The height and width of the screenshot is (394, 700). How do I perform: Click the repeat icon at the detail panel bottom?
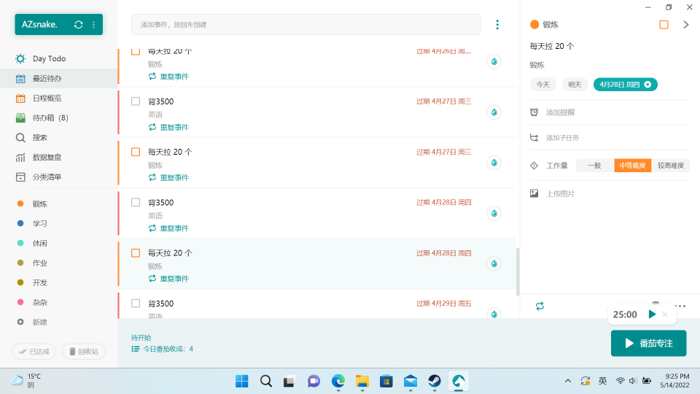click(540, 306)
